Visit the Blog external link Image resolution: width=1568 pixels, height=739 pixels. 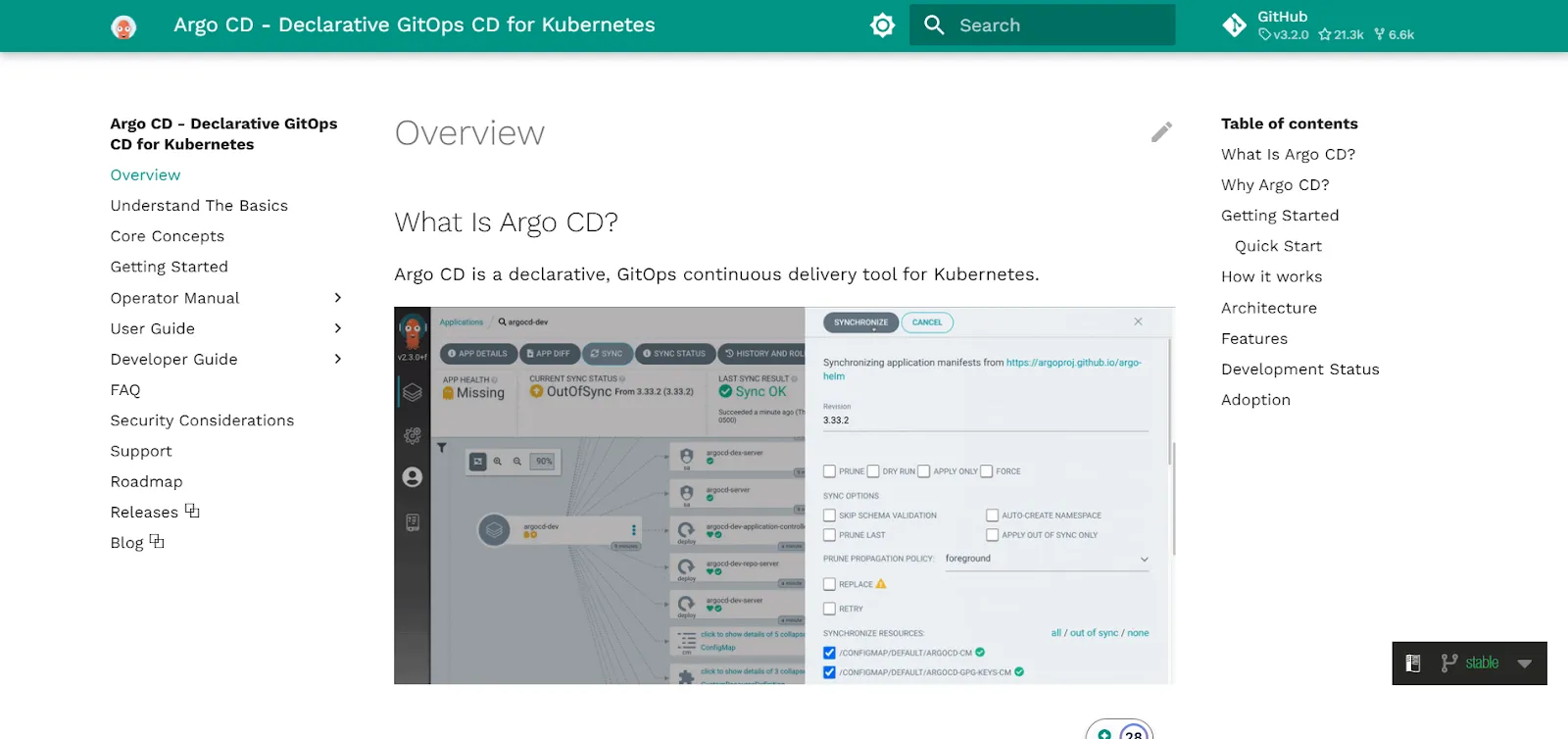(137, 542)
